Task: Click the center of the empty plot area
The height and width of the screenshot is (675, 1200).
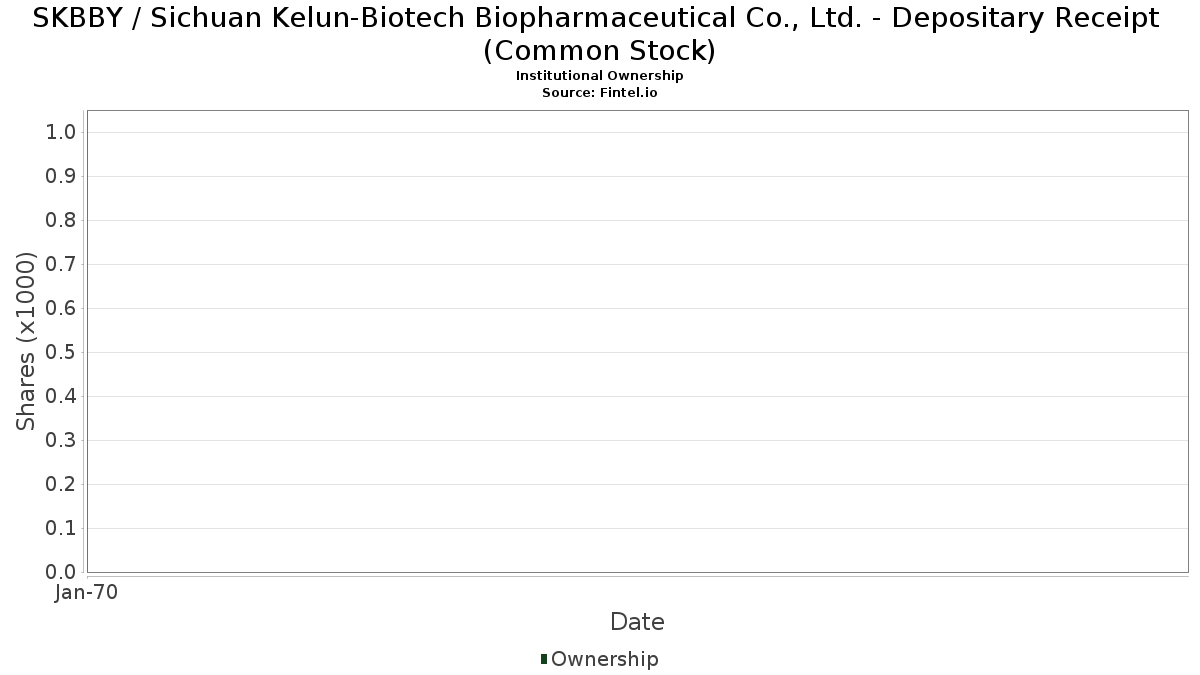Action: (x=637, y=341)
